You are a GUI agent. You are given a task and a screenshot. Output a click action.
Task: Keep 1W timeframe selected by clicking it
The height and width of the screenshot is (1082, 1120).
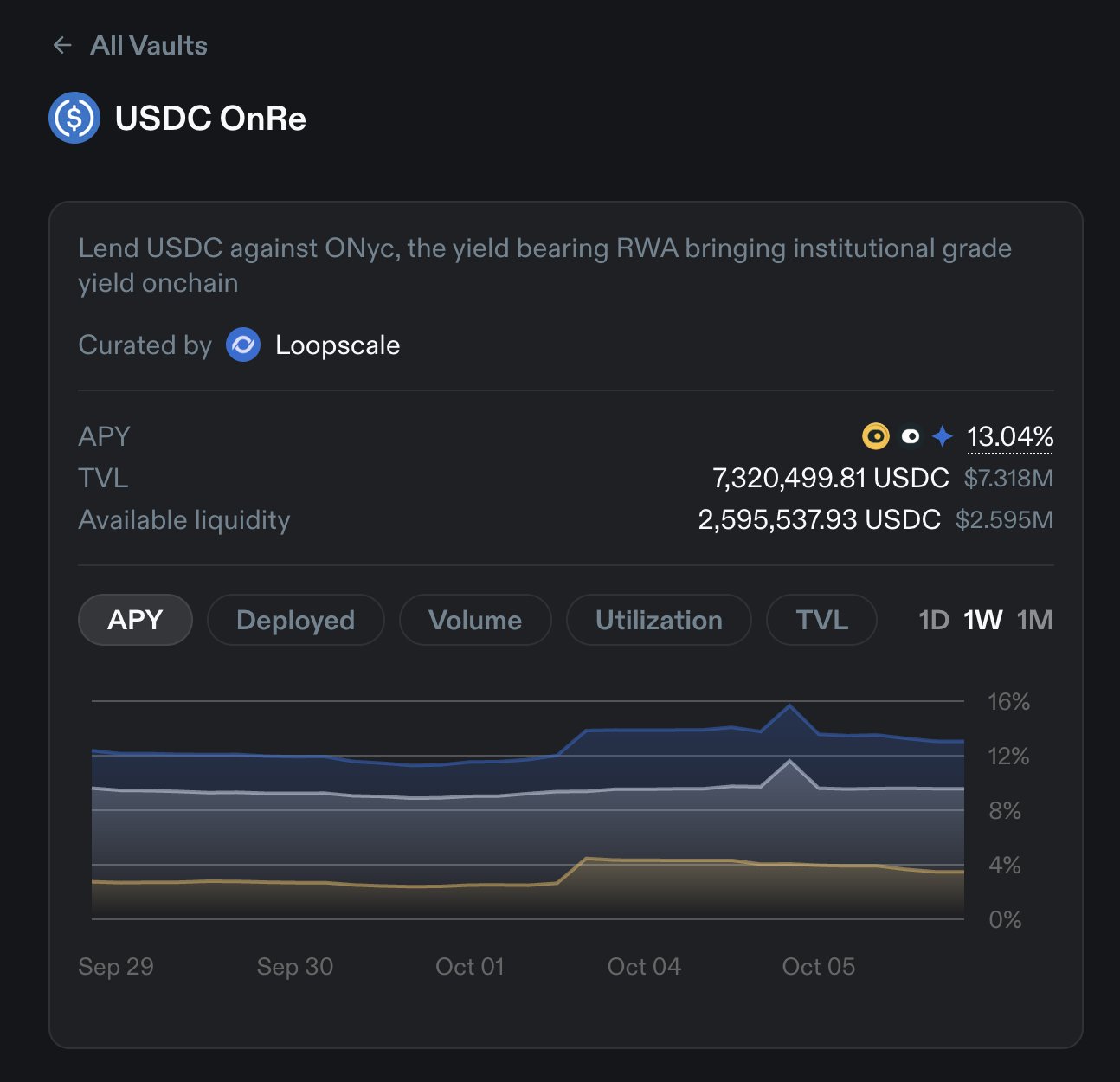(x=982, y=620)
